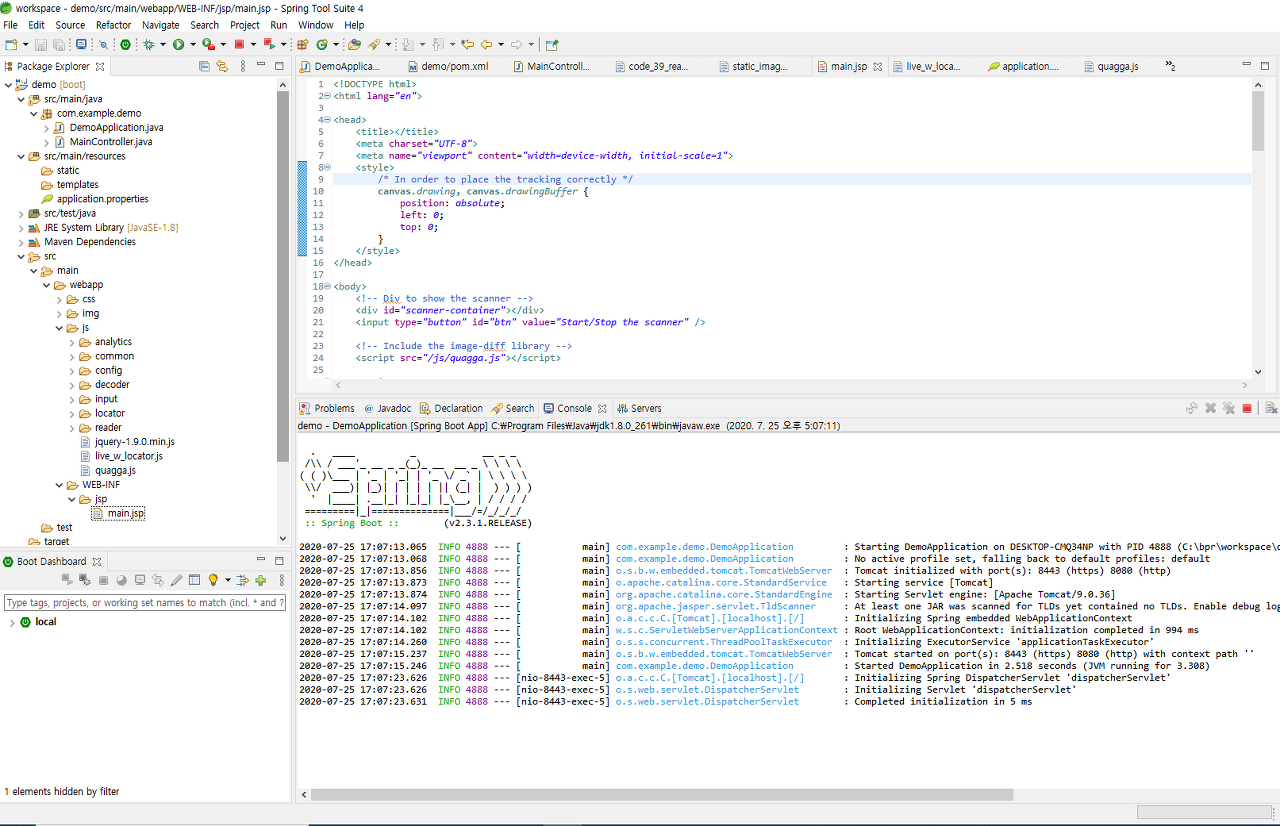Click the lightbulb icon in Boot Dashboard
The width and height of the screenshot is (1280, 826).
[x=213, y=580]
